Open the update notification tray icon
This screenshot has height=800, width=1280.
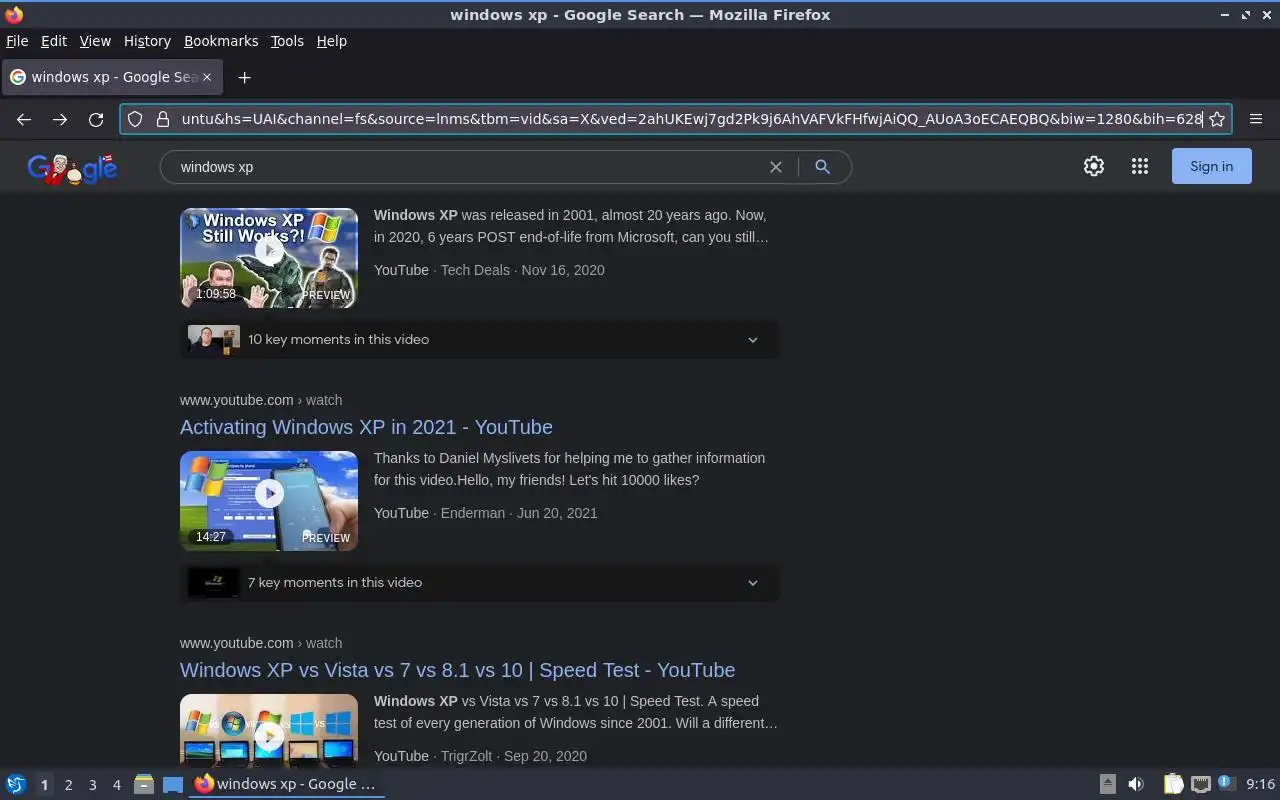pyautogui.click(x=1227, y=784)
